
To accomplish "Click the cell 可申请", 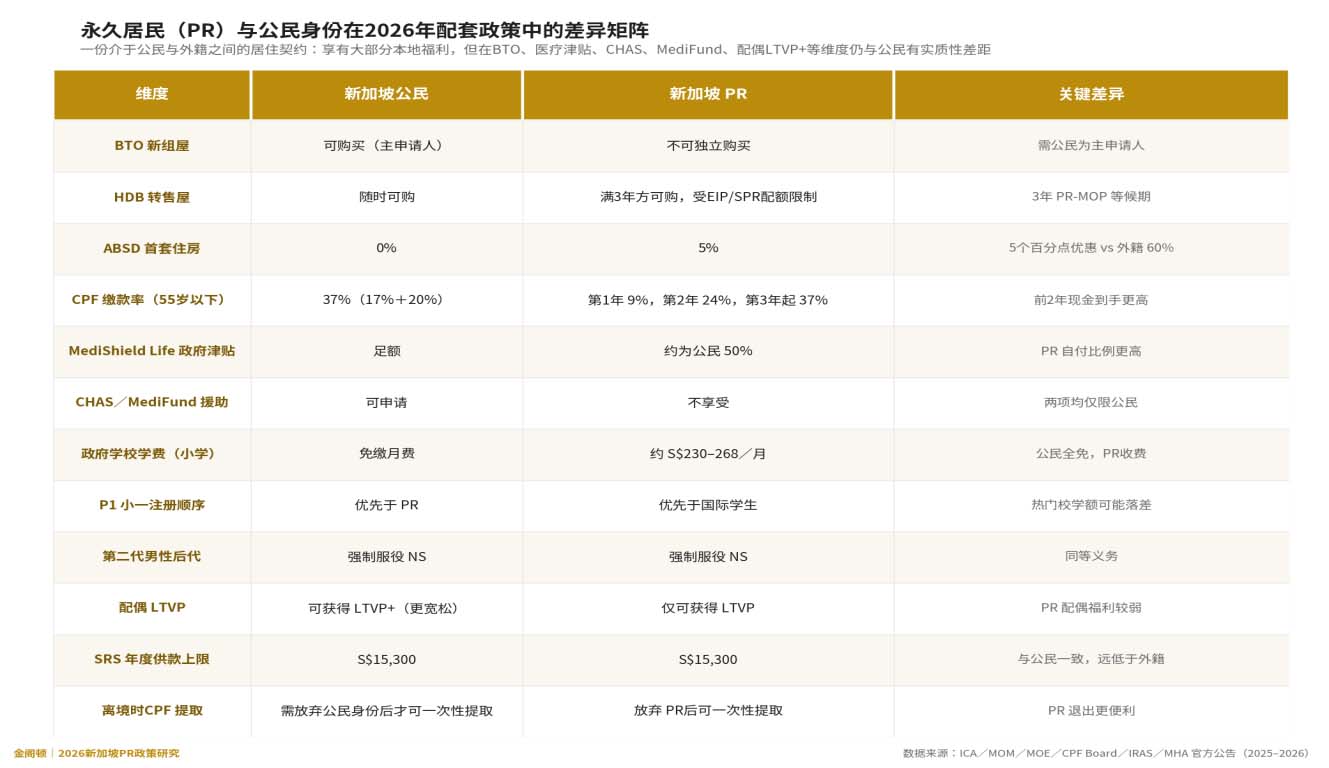I will [x=386, y=402].
